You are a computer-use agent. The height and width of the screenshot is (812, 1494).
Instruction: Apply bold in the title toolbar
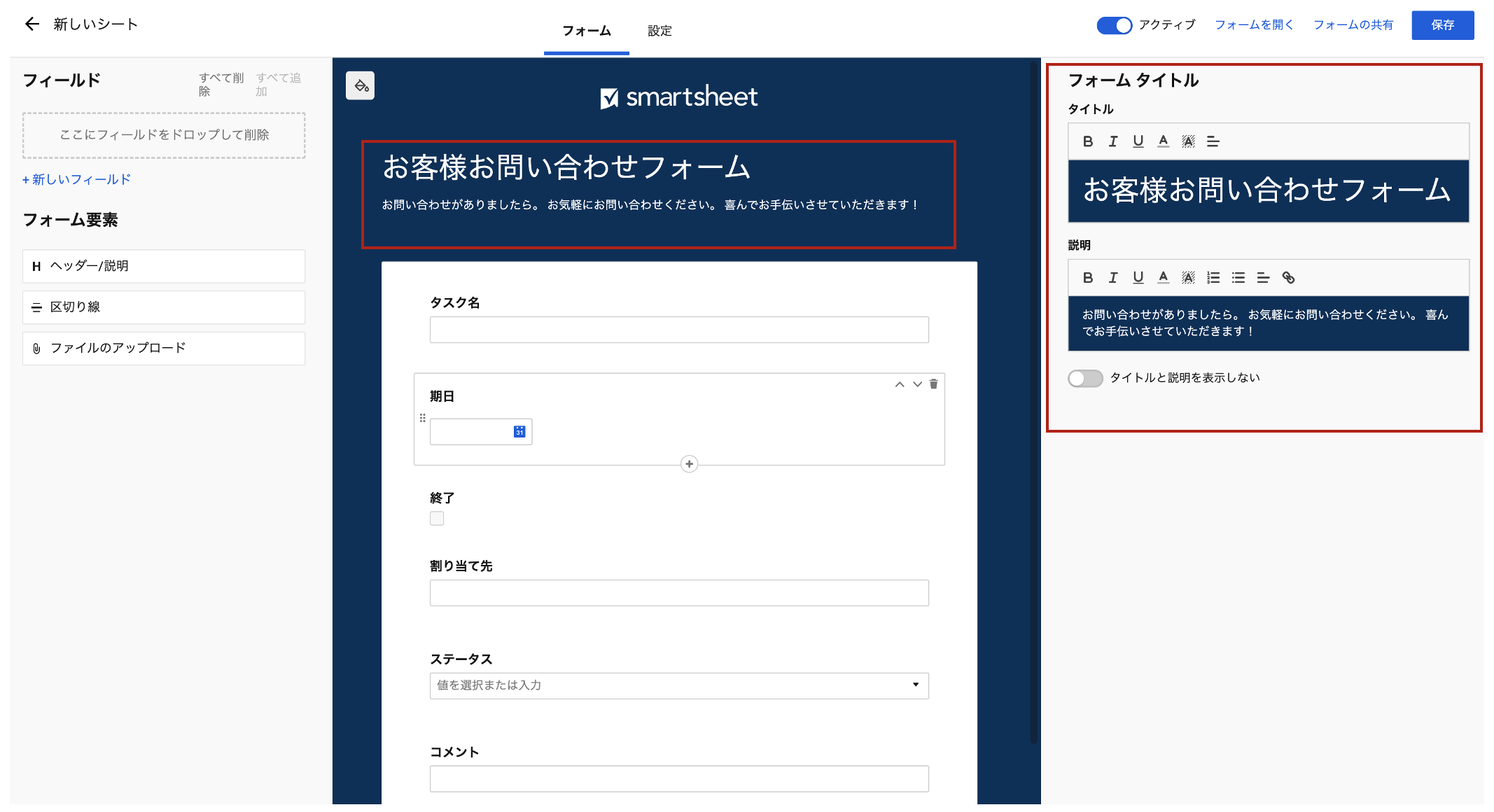pyautogui.click(x=1087, y=141)
